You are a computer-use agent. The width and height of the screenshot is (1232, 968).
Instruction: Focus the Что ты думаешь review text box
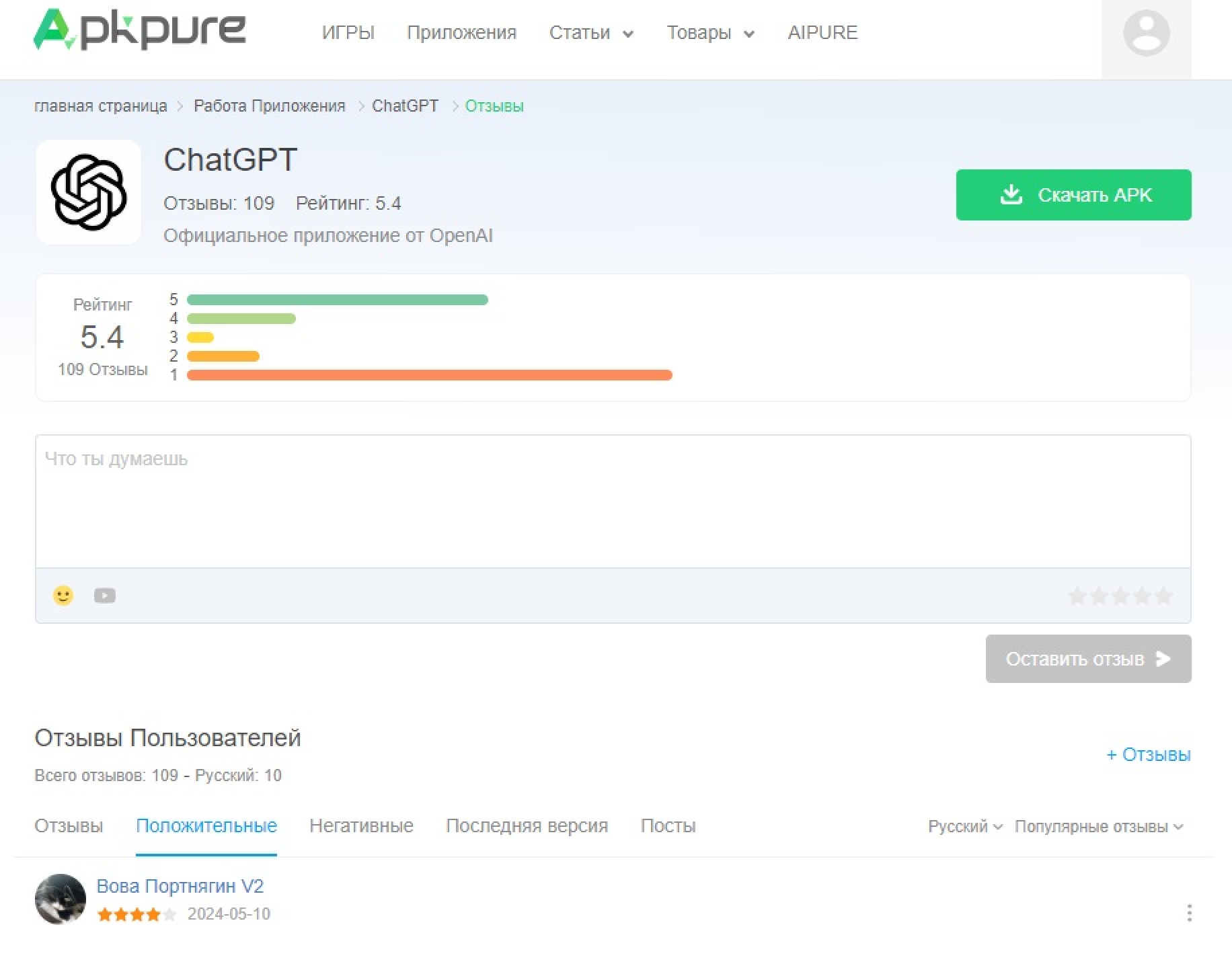click(x=613, y=501)
